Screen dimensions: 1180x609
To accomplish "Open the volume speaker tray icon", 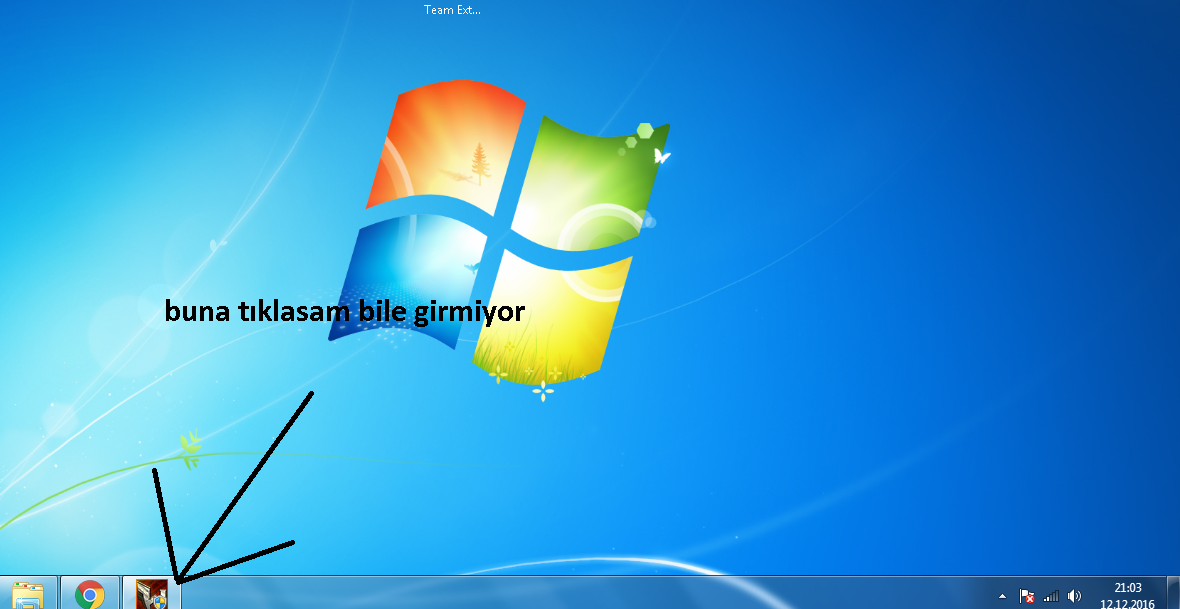I will pyautogui.click(x=1074, y=596).
